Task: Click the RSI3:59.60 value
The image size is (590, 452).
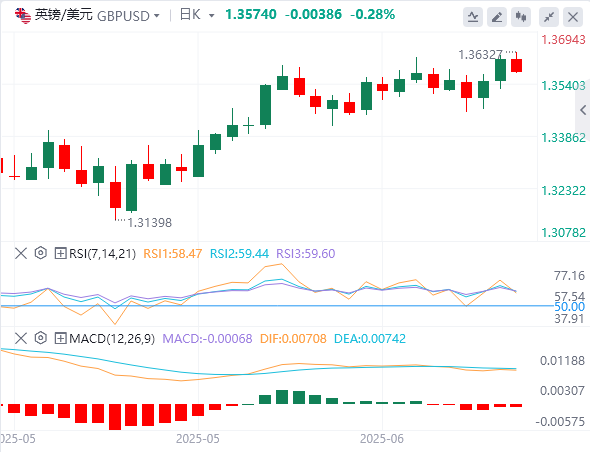Action: coord(306,254)
